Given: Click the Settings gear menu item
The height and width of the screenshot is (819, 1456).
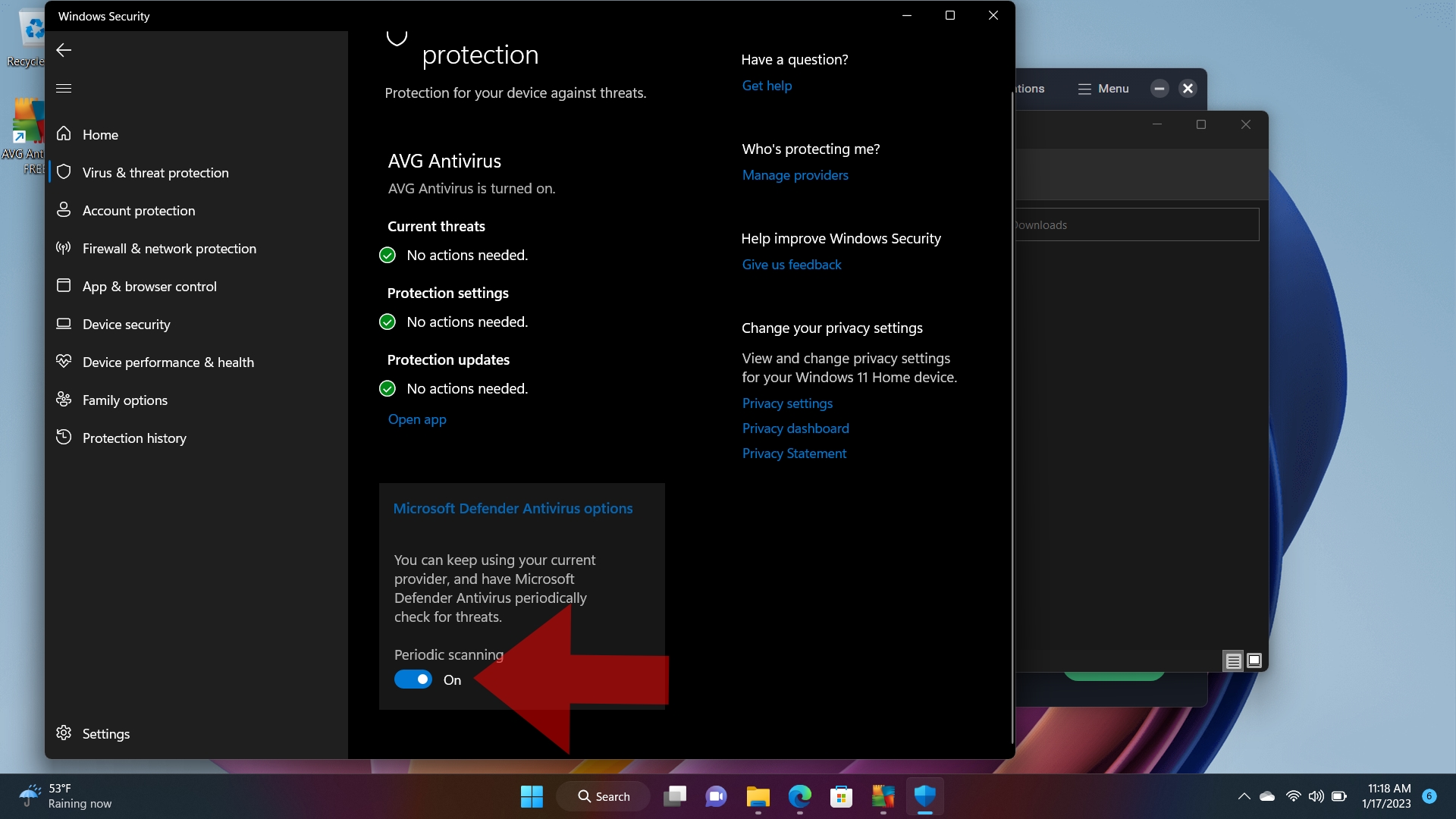Looking at the screenshot, I should 106,734.
